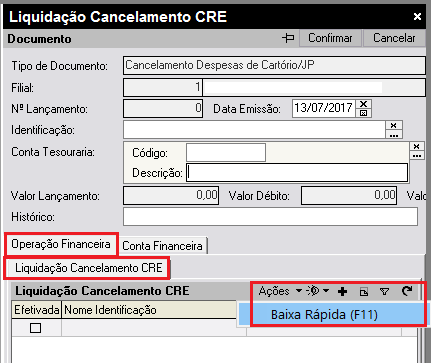
Task: Click the Data Emissão date field
Action: [323, 108]
